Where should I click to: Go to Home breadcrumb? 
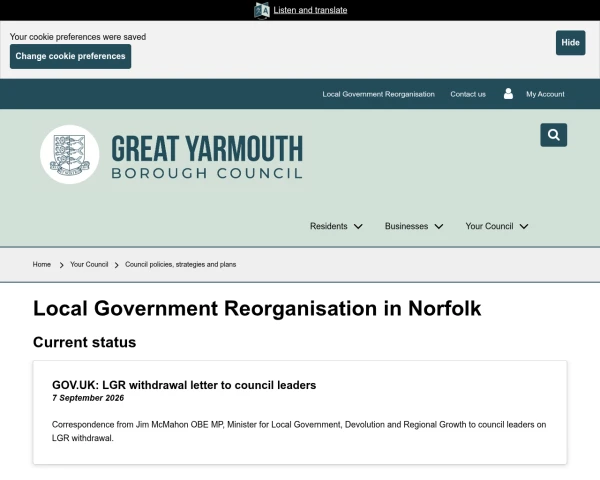pos(42,264)
